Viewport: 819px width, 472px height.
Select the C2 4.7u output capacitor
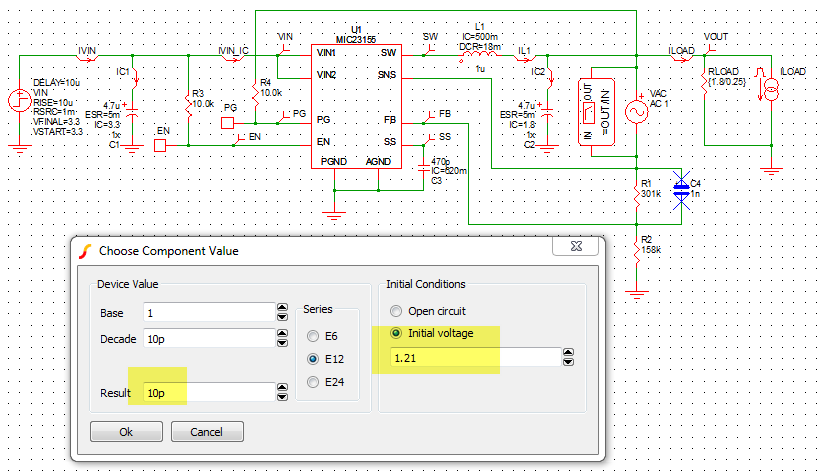(x=547, y=114)
